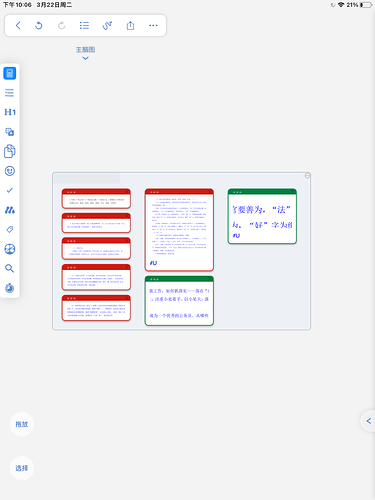
Task: Select the marker strokes tool
Action: click(x=10, y=210)
